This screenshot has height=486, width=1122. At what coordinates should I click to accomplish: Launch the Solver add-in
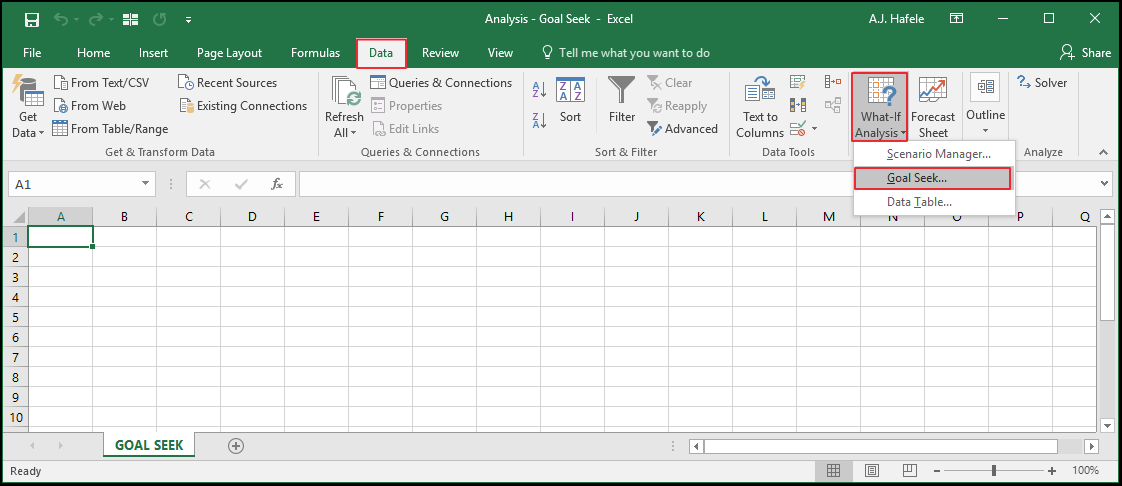pos(1042,83)
